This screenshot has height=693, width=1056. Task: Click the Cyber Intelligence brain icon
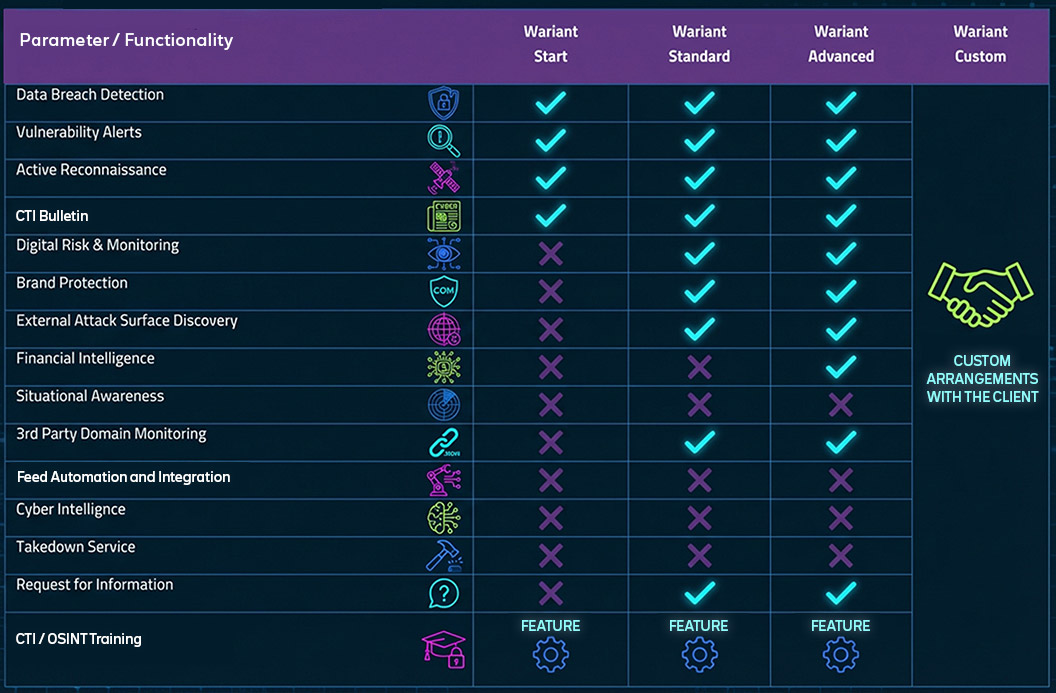pyautogui.click(x=443, y=518)
